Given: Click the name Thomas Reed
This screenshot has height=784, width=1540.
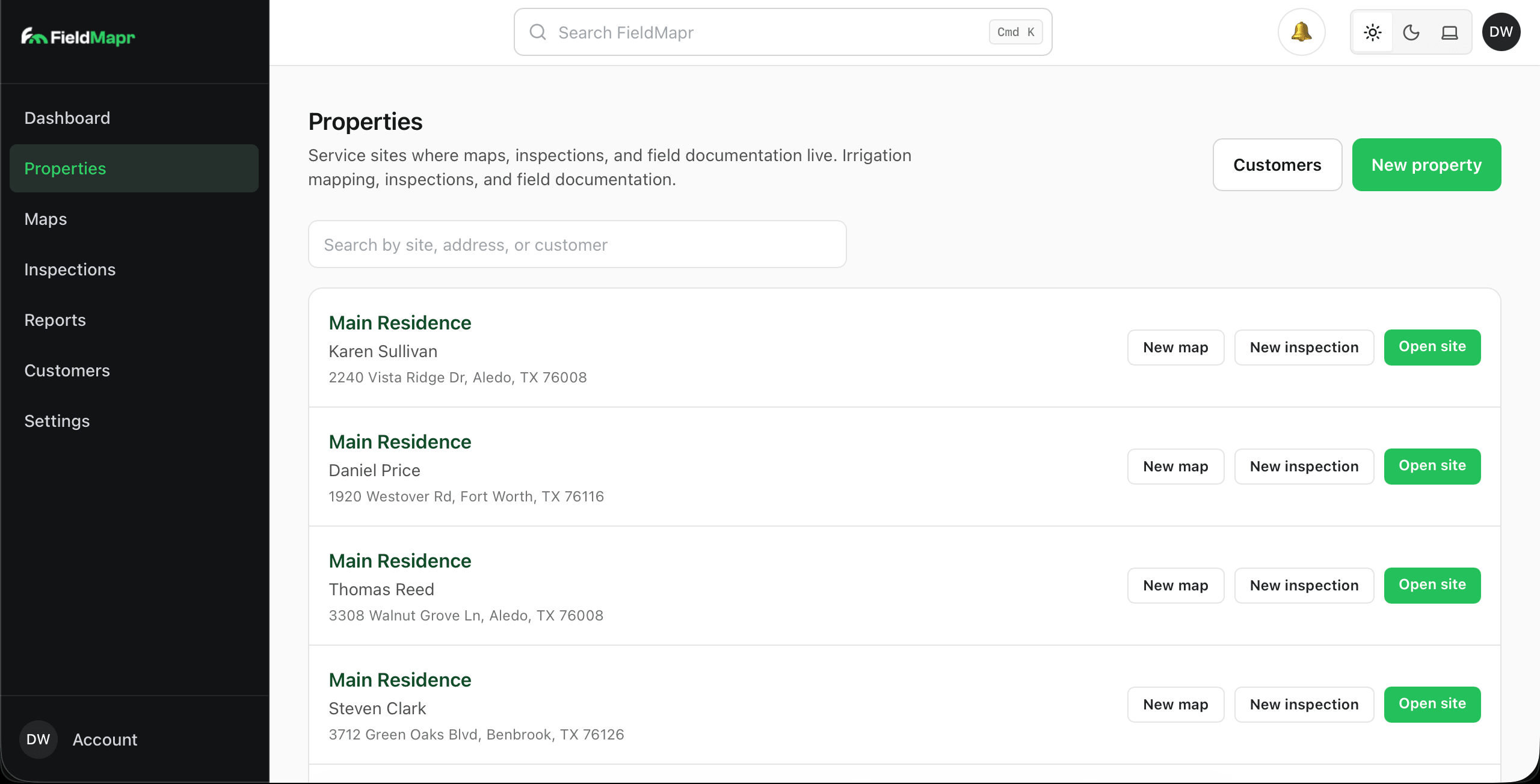Looking at the screenshot, I should click(x=381, y=589).
